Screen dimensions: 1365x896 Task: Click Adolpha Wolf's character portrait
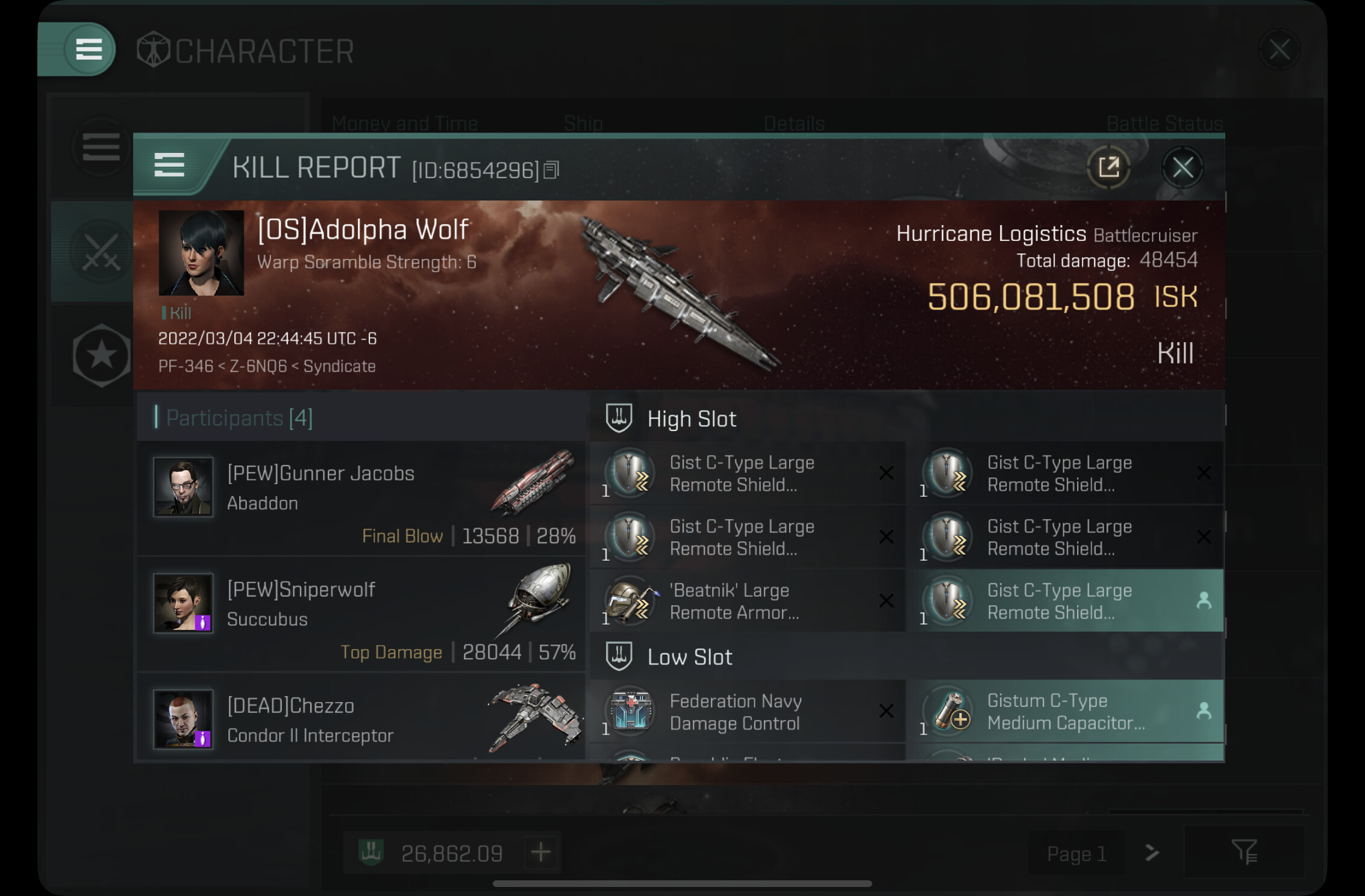201,253
